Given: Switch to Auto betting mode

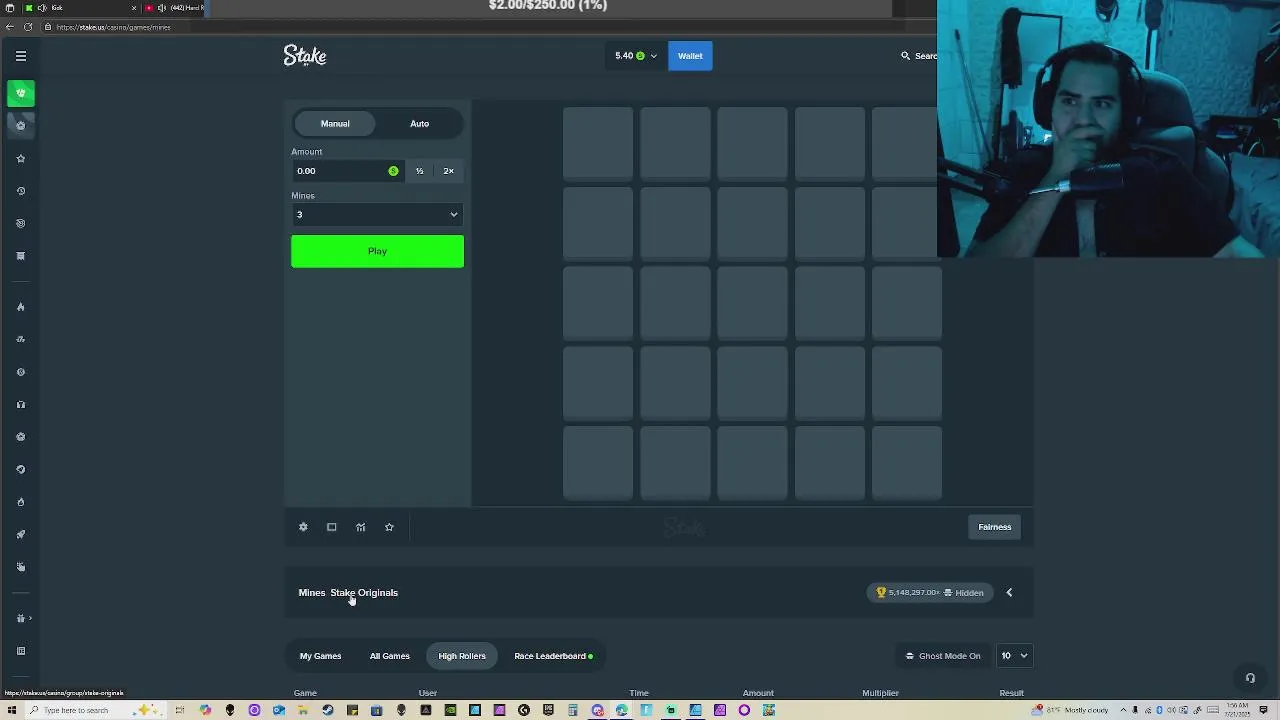Looking at the screenshot, I should pos(419,124).
